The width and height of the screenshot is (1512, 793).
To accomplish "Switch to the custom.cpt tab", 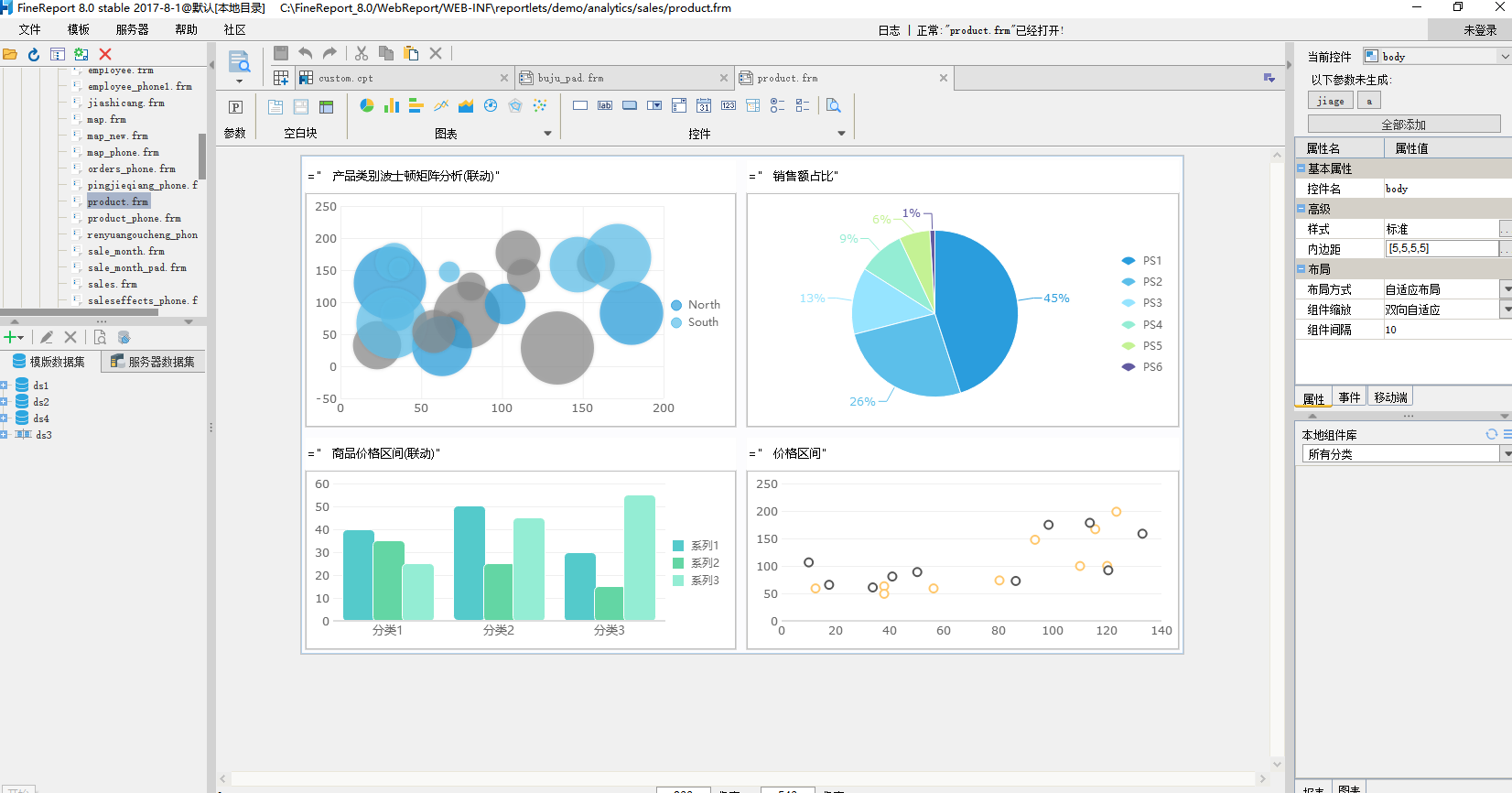I will [403, 78].
